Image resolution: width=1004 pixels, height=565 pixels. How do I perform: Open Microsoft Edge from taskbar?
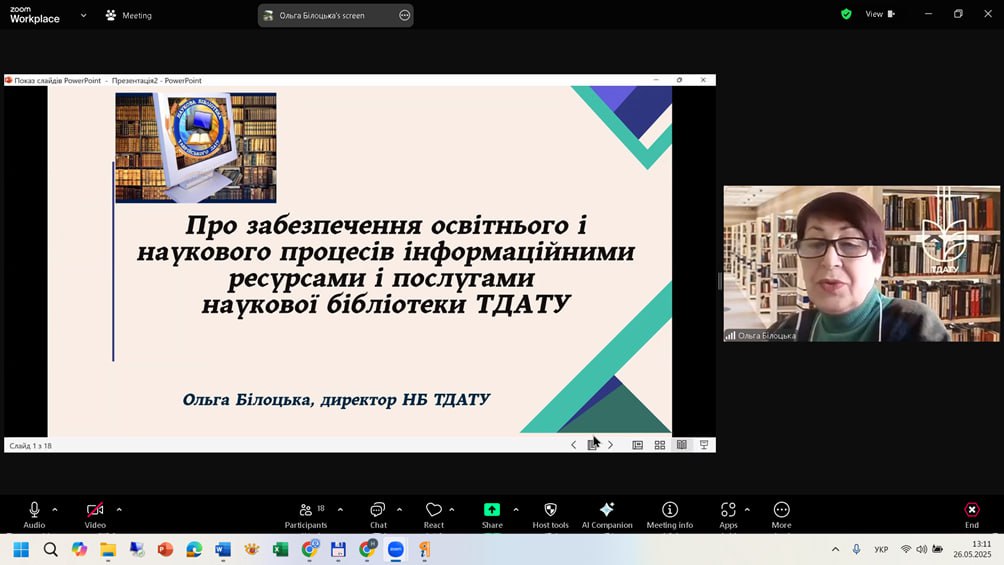(x=194, y=550)
